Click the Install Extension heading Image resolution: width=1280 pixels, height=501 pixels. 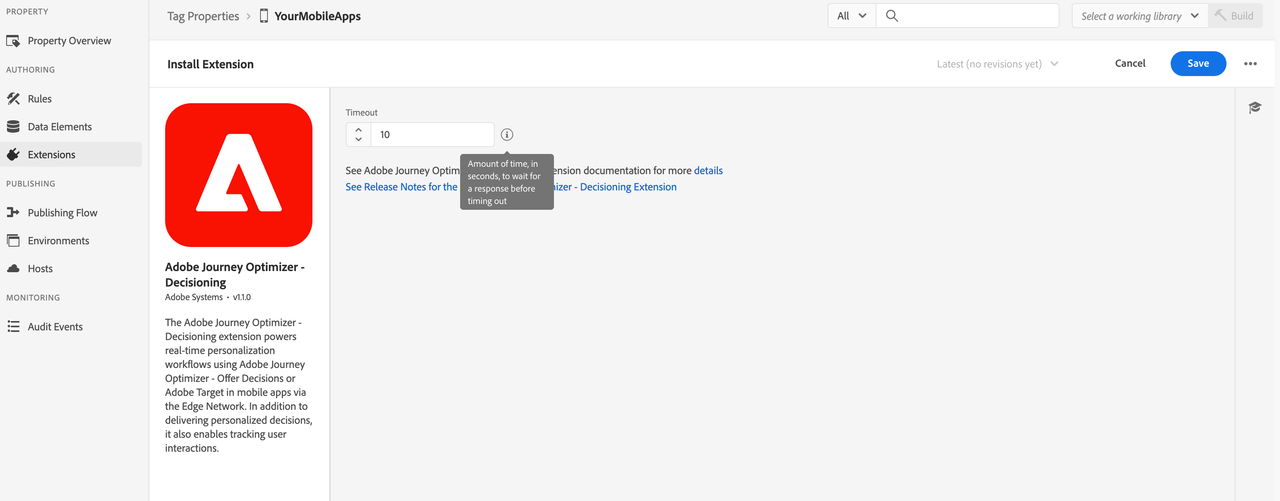coord(211,64)
